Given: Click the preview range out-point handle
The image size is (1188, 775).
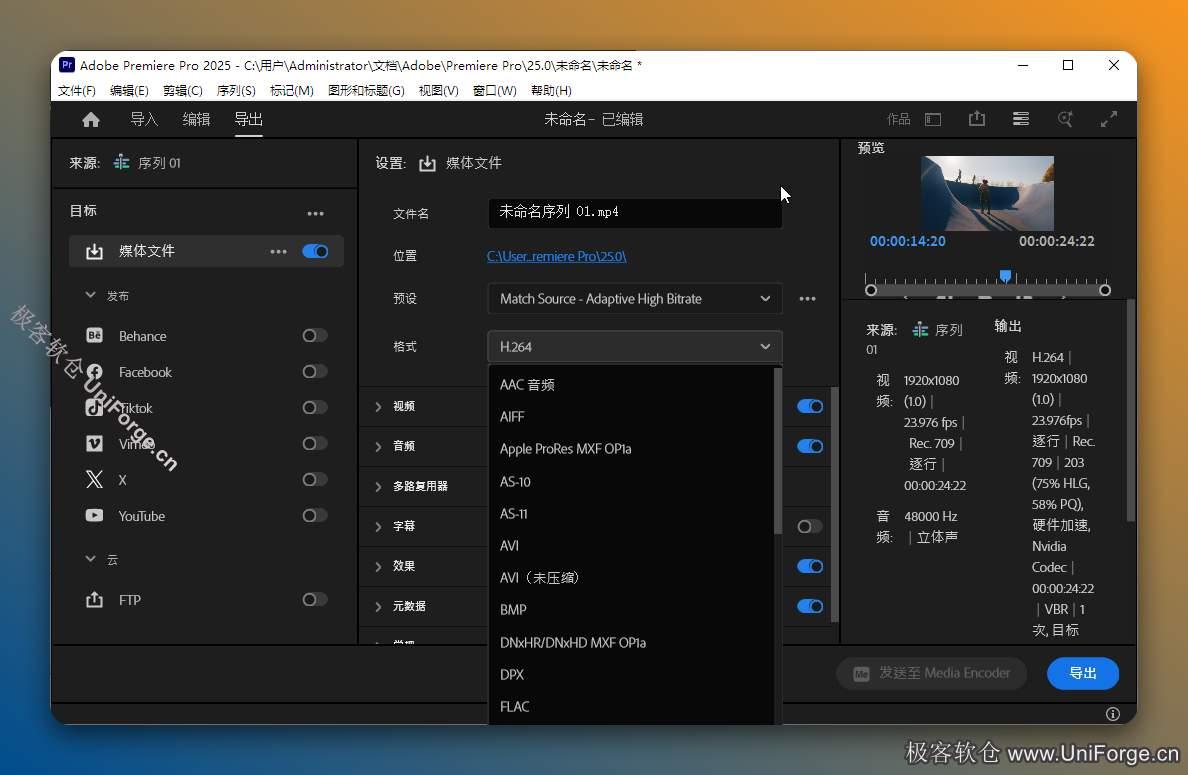Looking at the screenshot, I should [x=1105, y=290].
